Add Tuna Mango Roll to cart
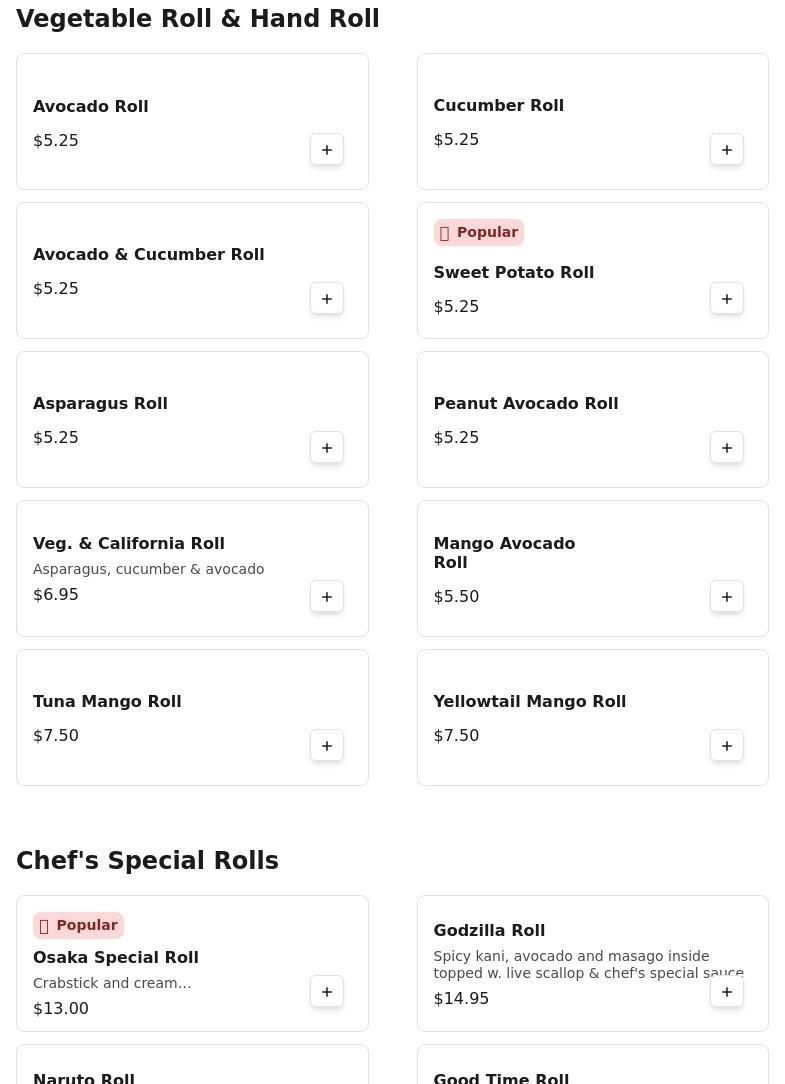The image size is (785, 1084). pyautogui.click(x=326, y=745)
